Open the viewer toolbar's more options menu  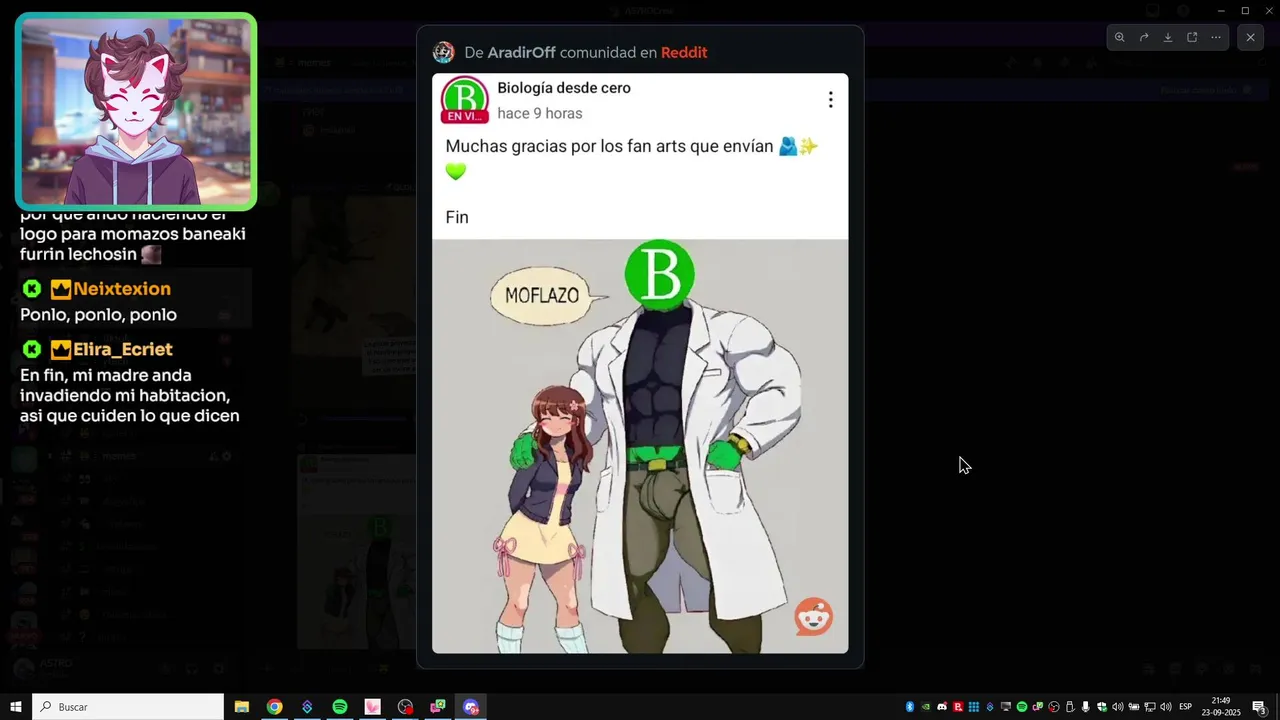click(x=1216, y=37)
